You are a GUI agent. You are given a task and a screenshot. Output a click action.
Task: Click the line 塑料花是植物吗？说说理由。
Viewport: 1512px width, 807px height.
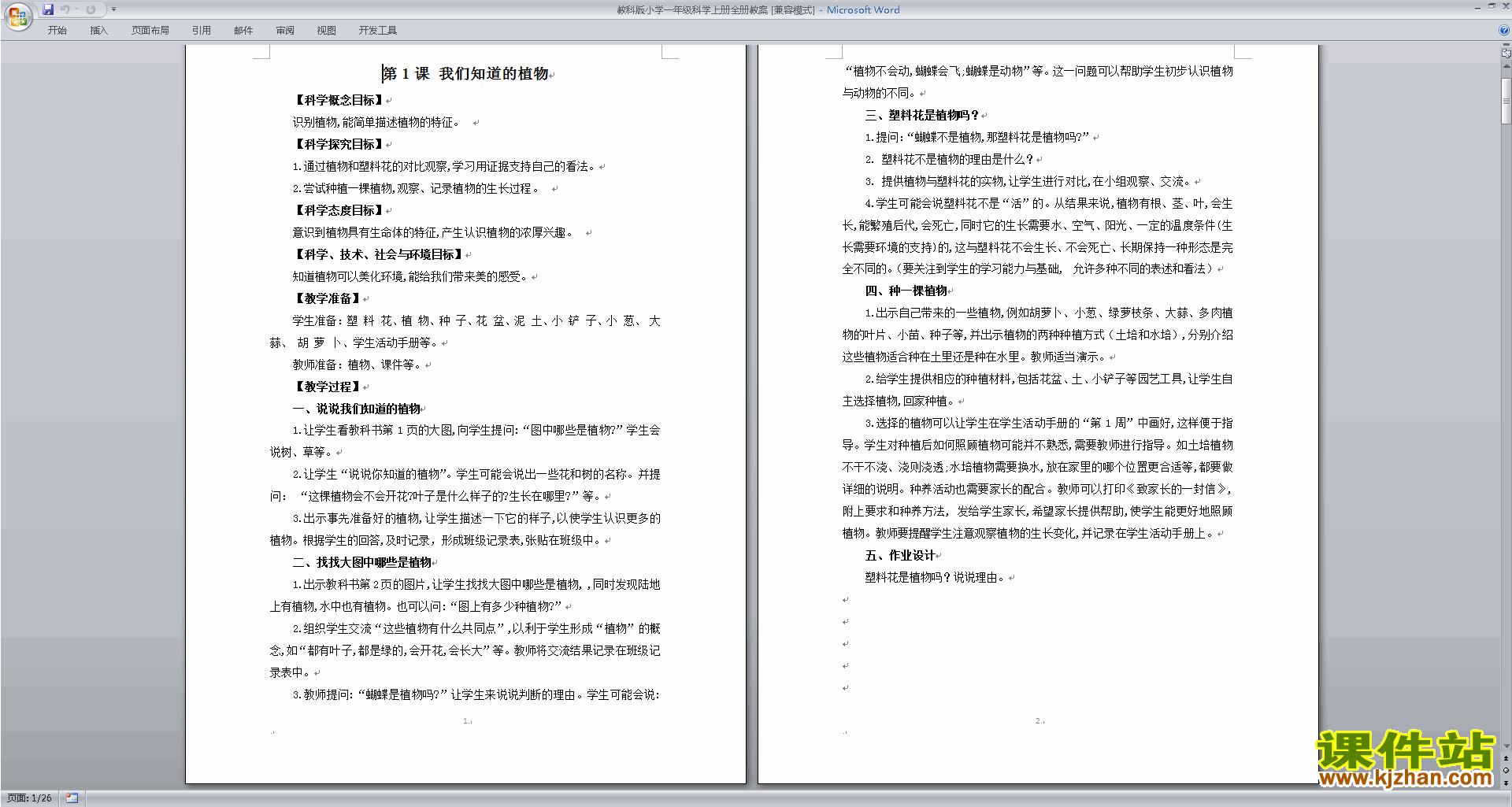[936, 577]
